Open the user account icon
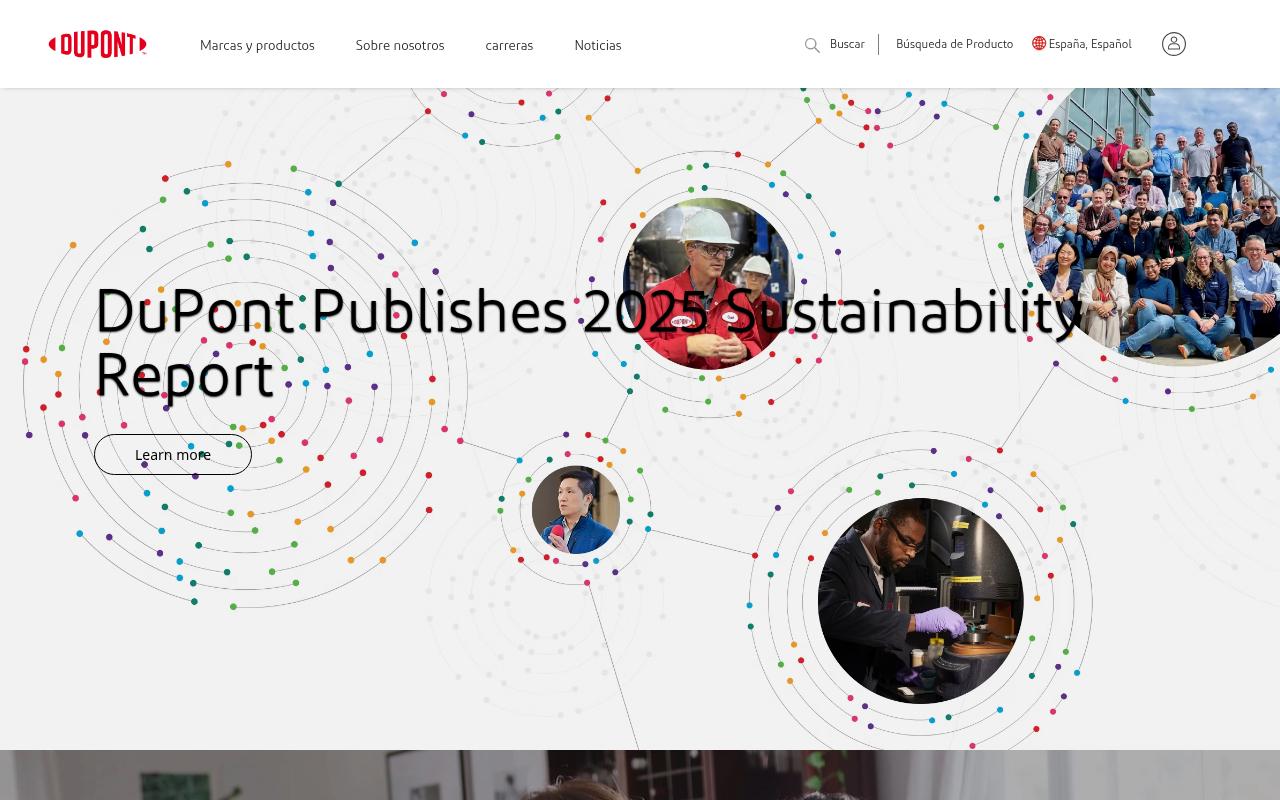This screenshot has width=1280, height=800. tap(1174, 44)
